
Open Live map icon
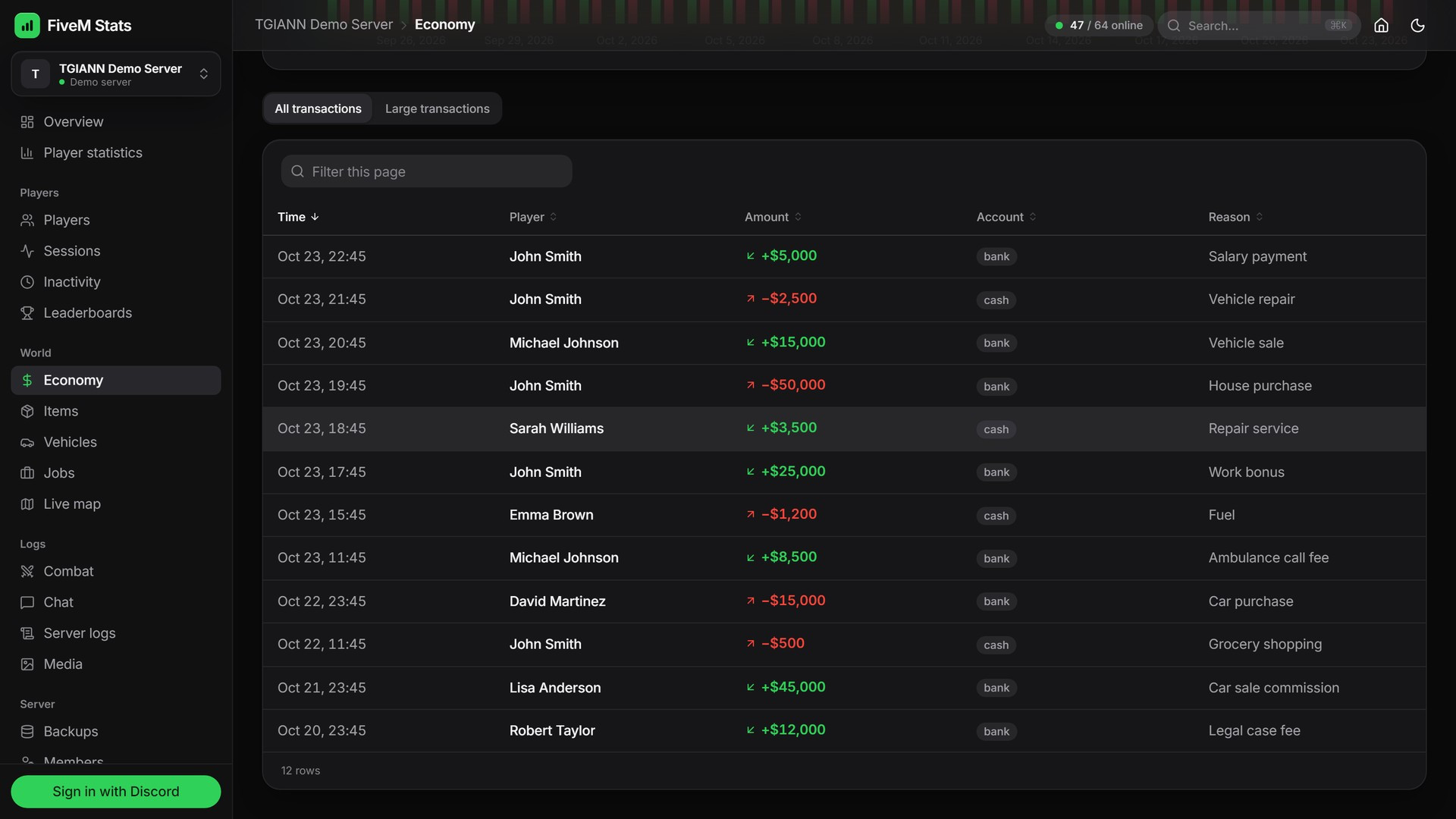[27, 504]
